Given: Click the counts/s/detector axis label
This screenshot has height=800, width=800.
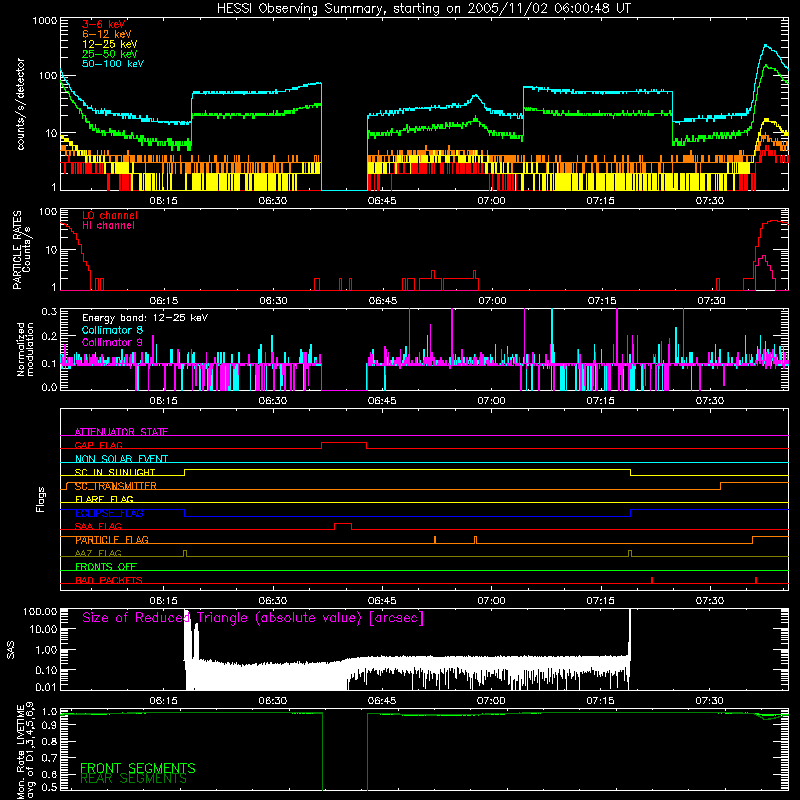Looking at the screenshot, I should click(x=21, y=104).
